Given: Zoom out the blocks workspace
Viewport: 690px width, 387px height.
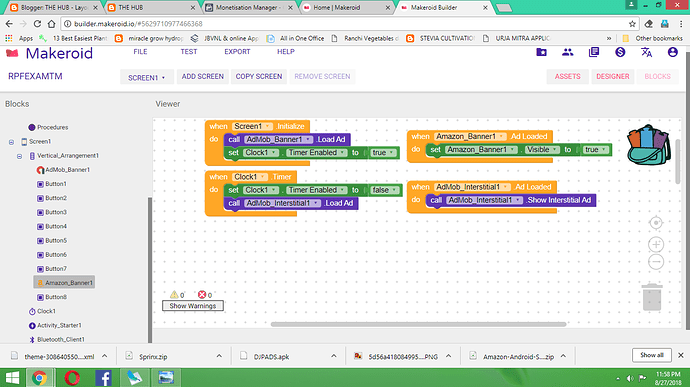Looking at the screenshot, I should coord(656,262).
